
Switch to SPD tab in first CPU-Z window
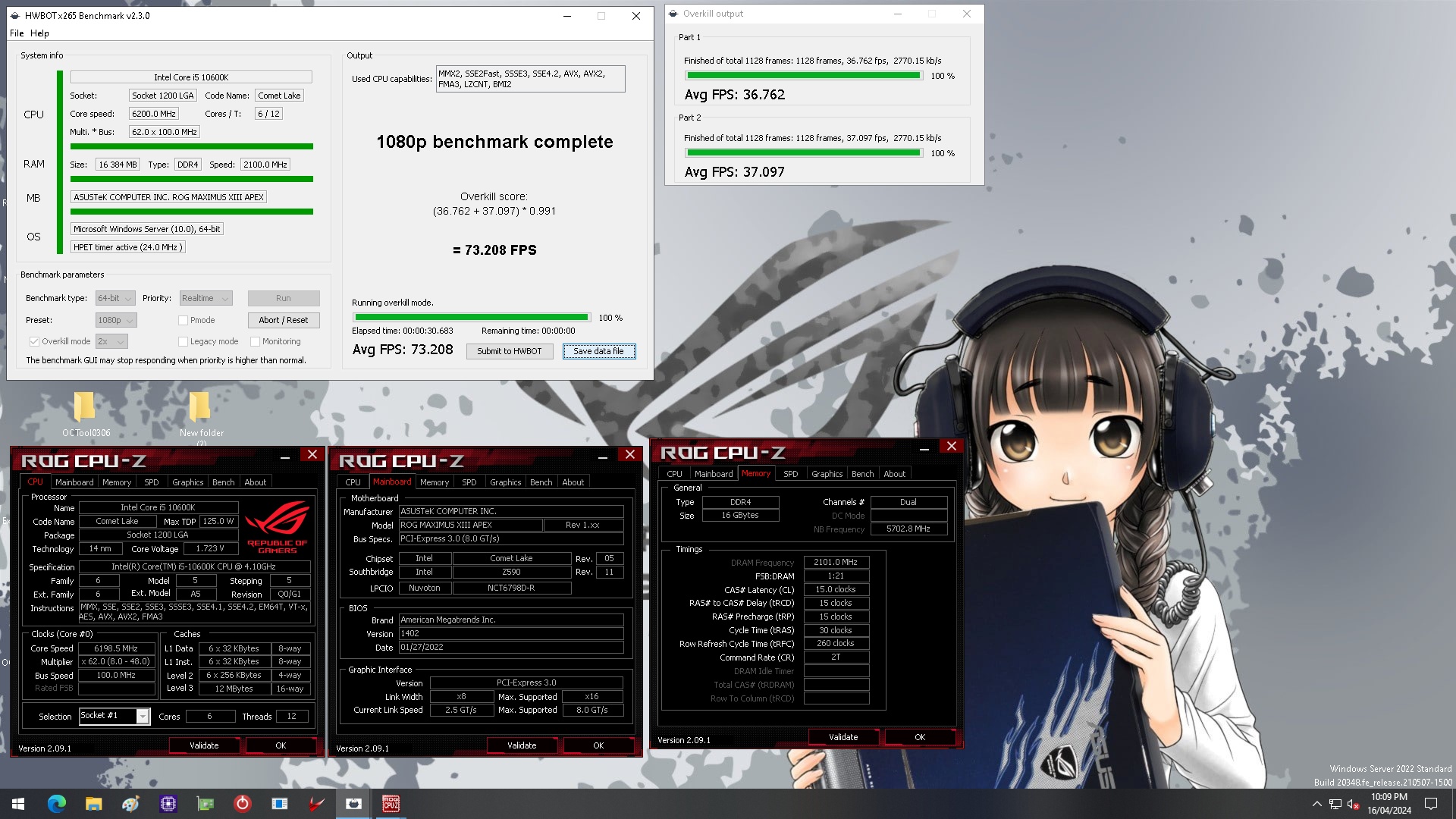coord(152,482)
